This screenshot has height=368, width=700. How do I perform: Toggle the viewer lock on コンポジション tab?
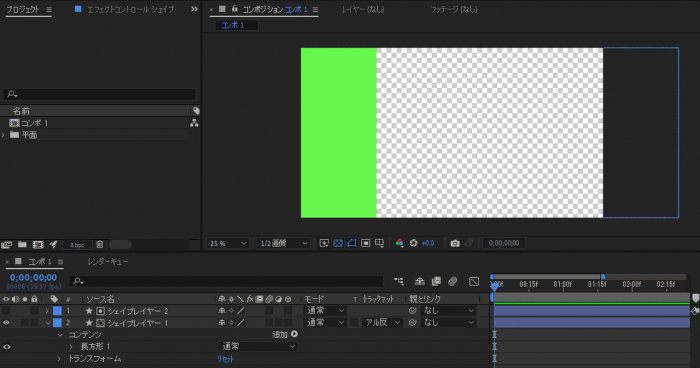(x=234, y=9)
